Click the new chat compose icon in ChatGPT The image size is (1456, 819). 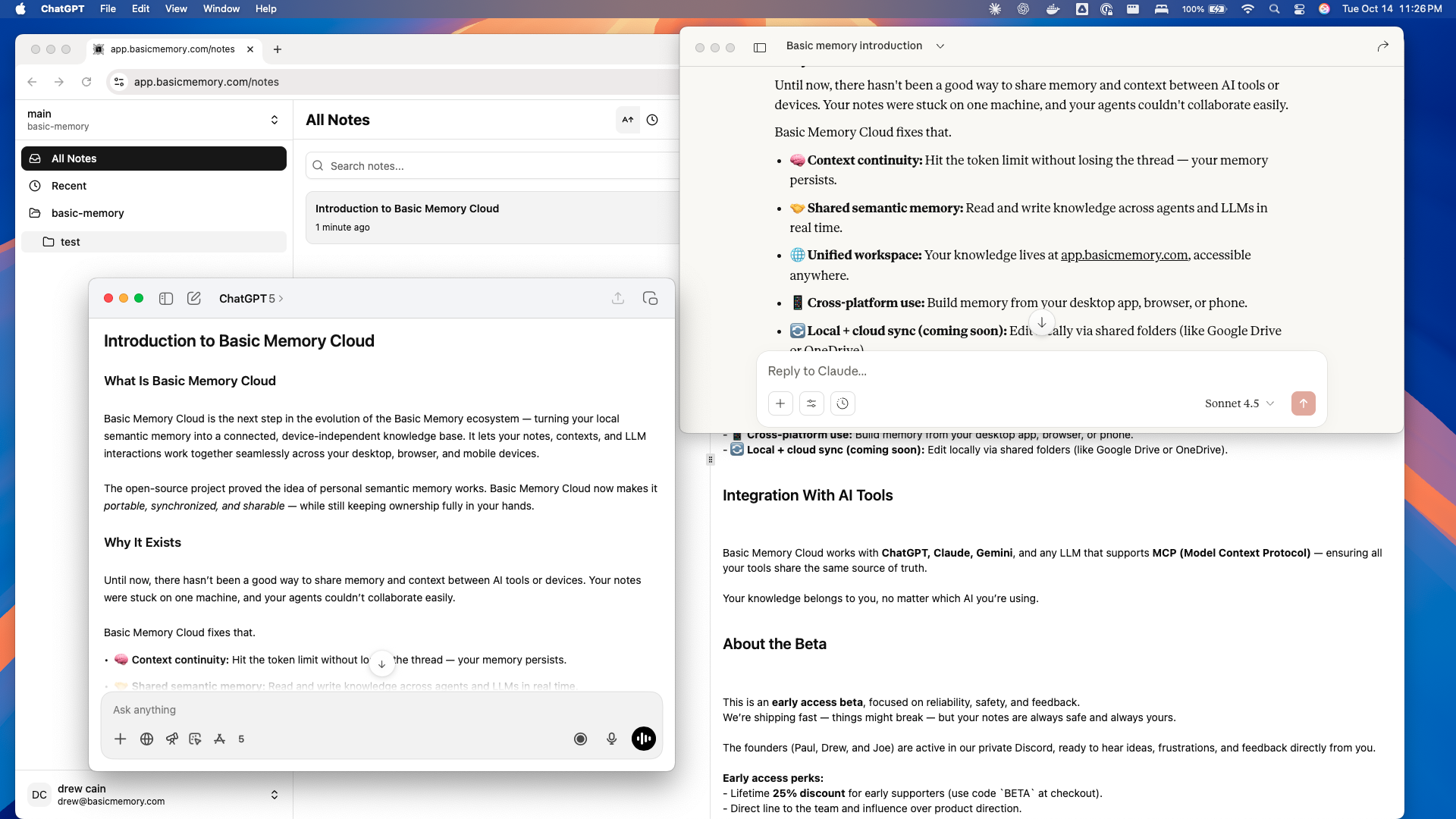pos(194,298)
